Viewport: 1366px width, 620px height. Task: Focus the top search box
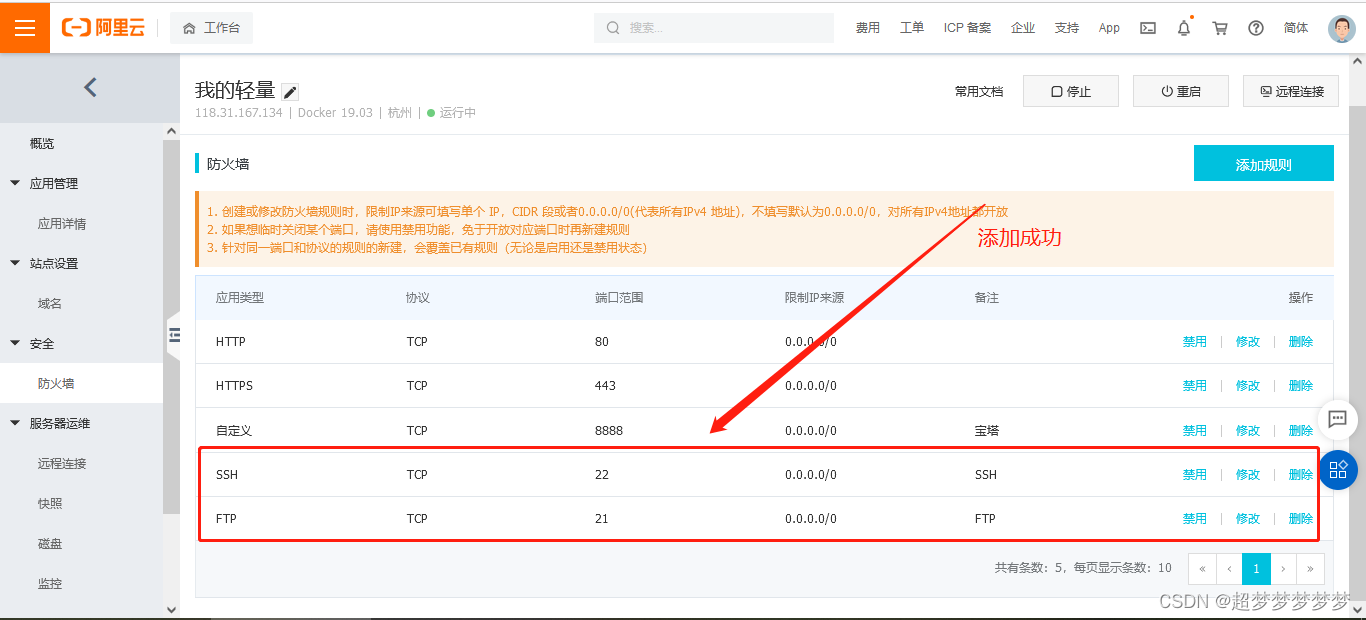tap(714, 28)
